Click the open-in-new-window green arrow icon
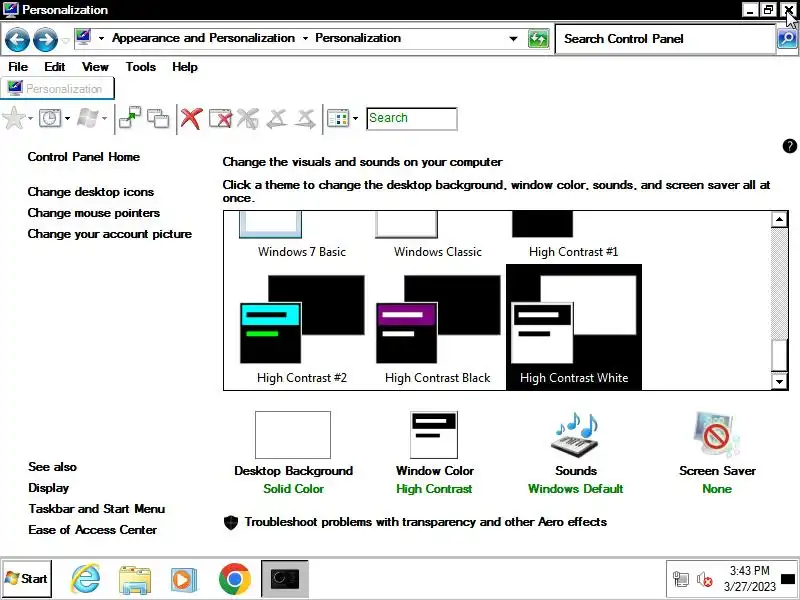 pyautogui.click(x=130, y=118)
